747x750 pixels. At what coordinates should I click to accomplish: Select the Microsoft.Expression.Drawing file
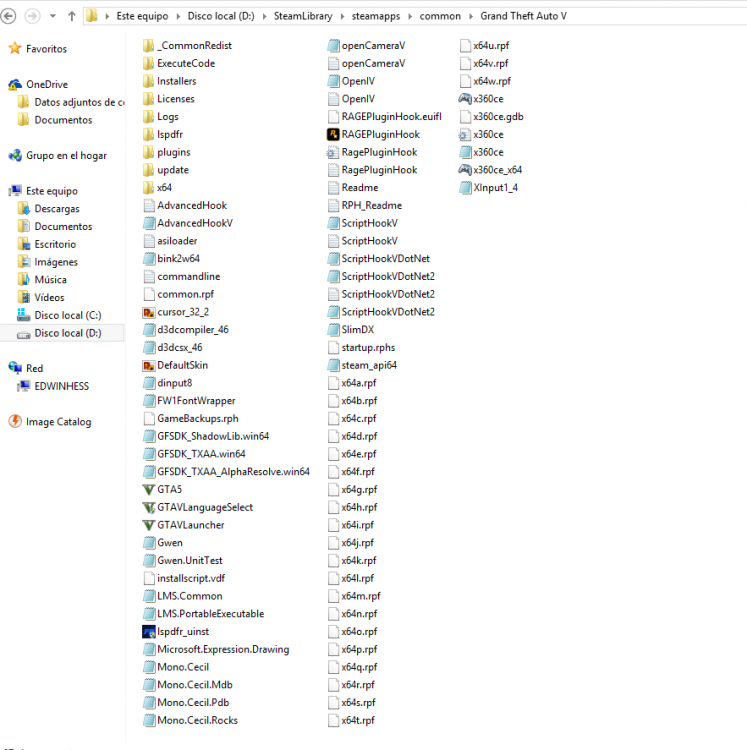(x=216, y=649)
